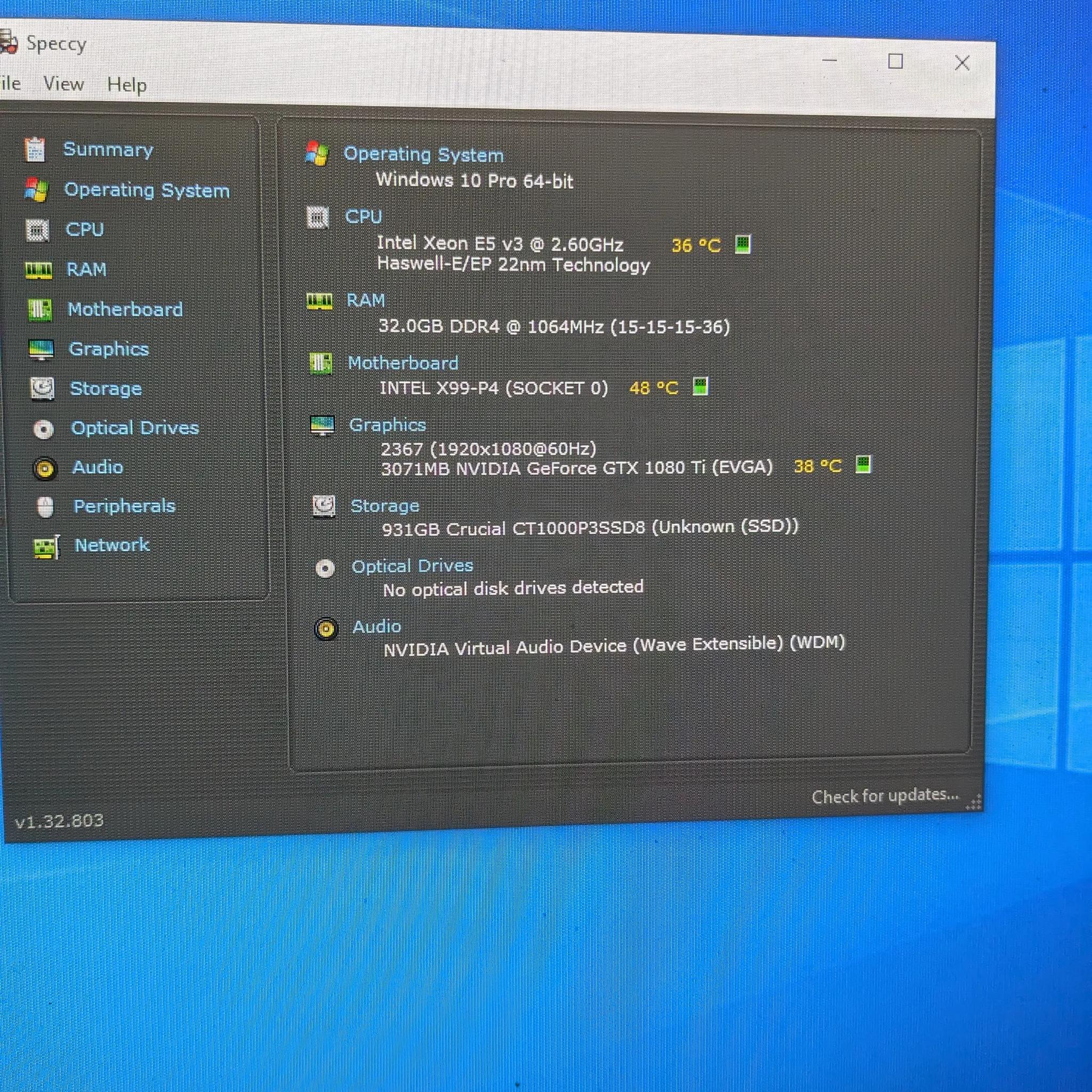This screenshot has width=1092, height=1092.
Task: Click the Windows 10 Pro 64-bit text
Action: (x=475, y=180)
